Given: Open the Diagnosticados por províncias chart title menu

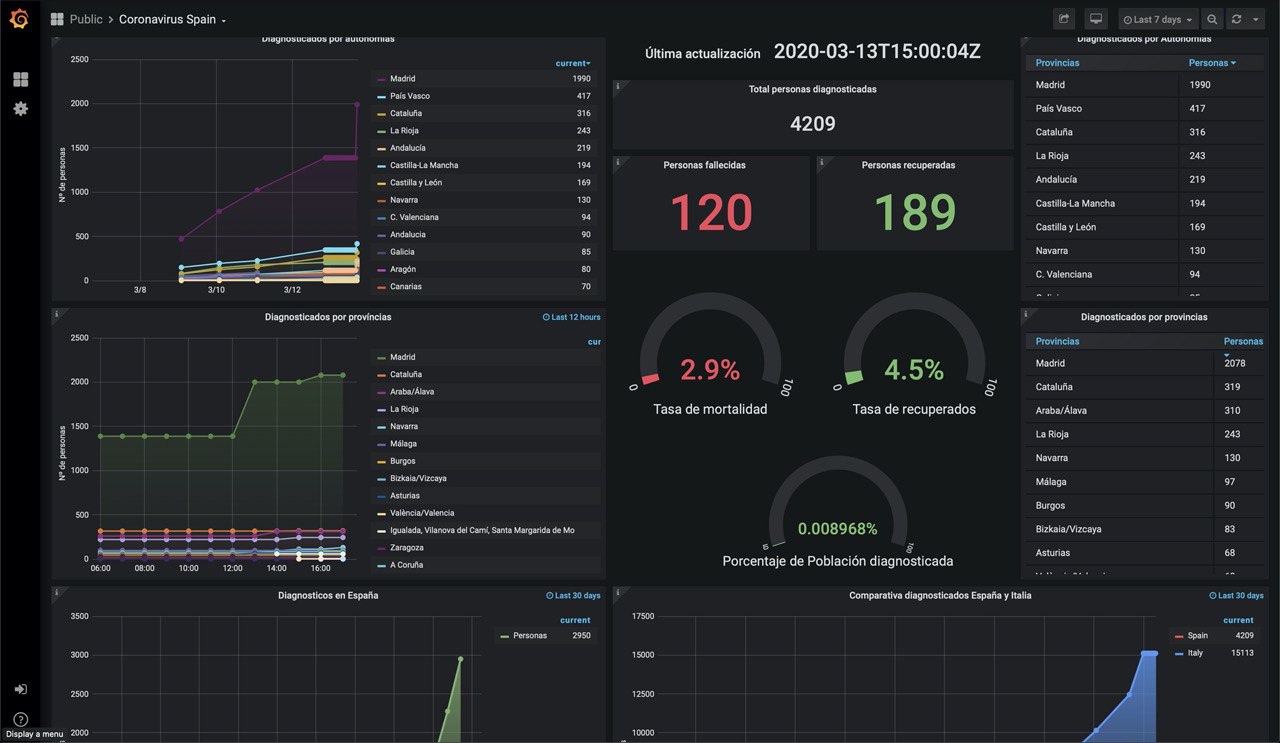Looking at the screenshot, I should point(328,317).
